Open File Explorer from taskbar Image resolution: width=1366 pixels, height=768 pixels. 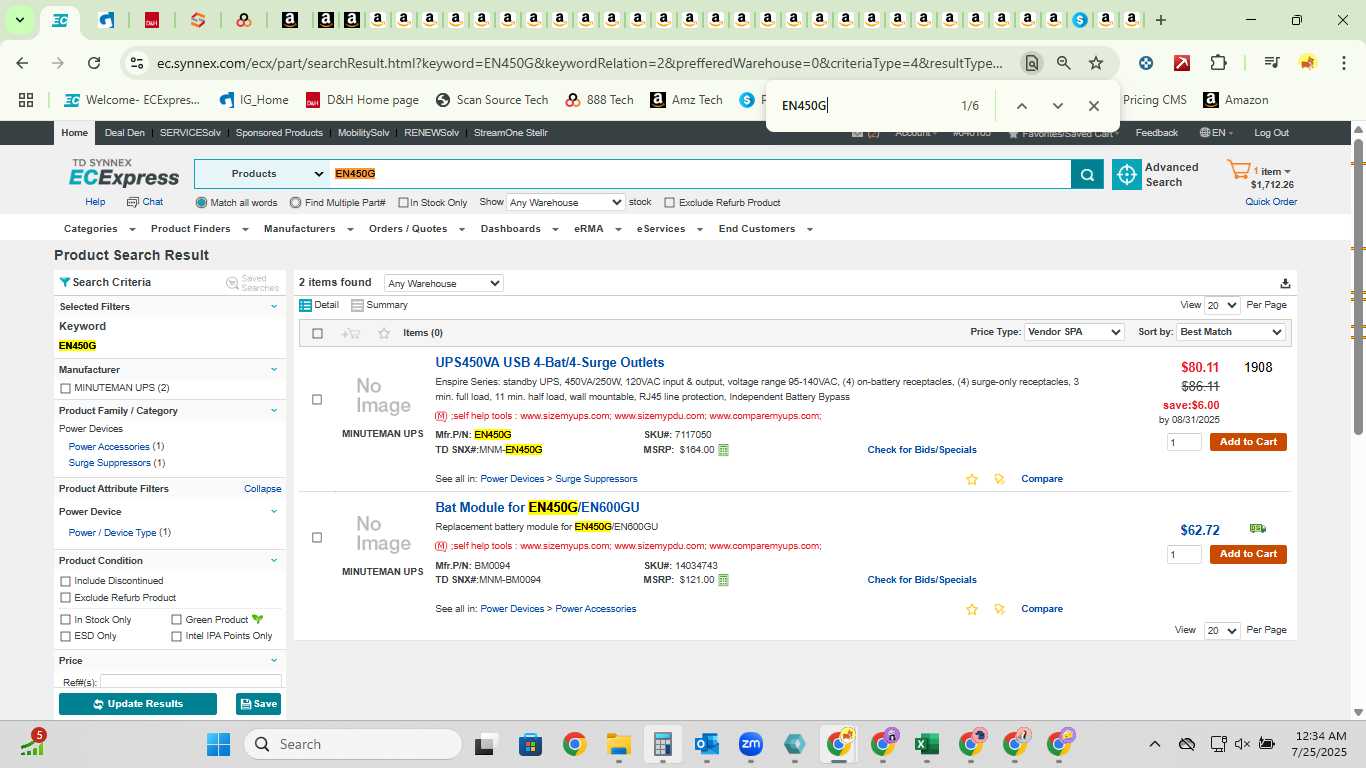[x=618, y=744]
